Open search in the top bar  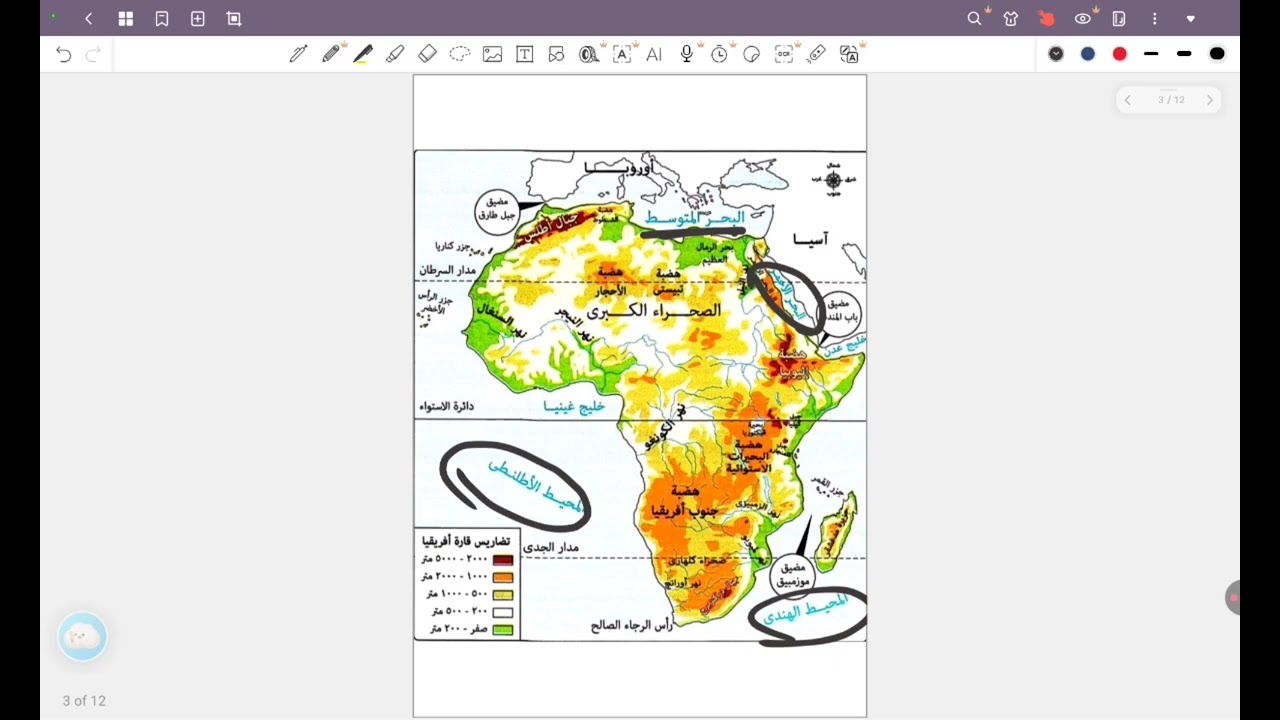[974, 19]
